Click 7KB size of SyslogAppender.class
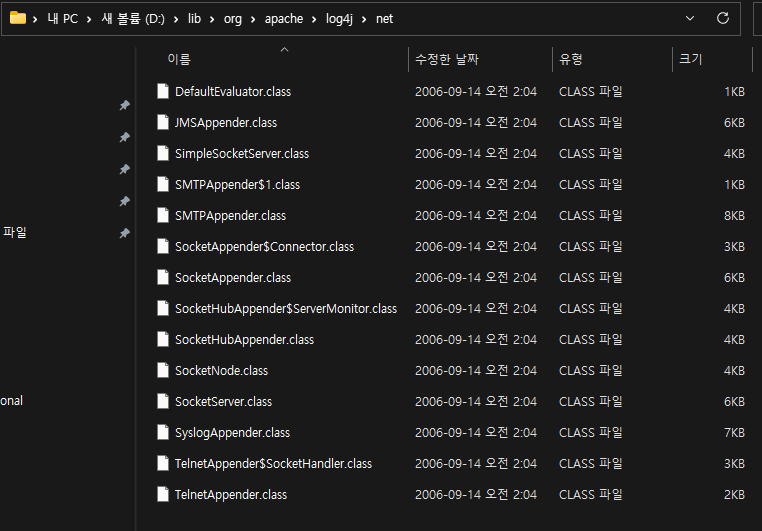The height and width of the screenshot is (531, 762). coord(734,432)
